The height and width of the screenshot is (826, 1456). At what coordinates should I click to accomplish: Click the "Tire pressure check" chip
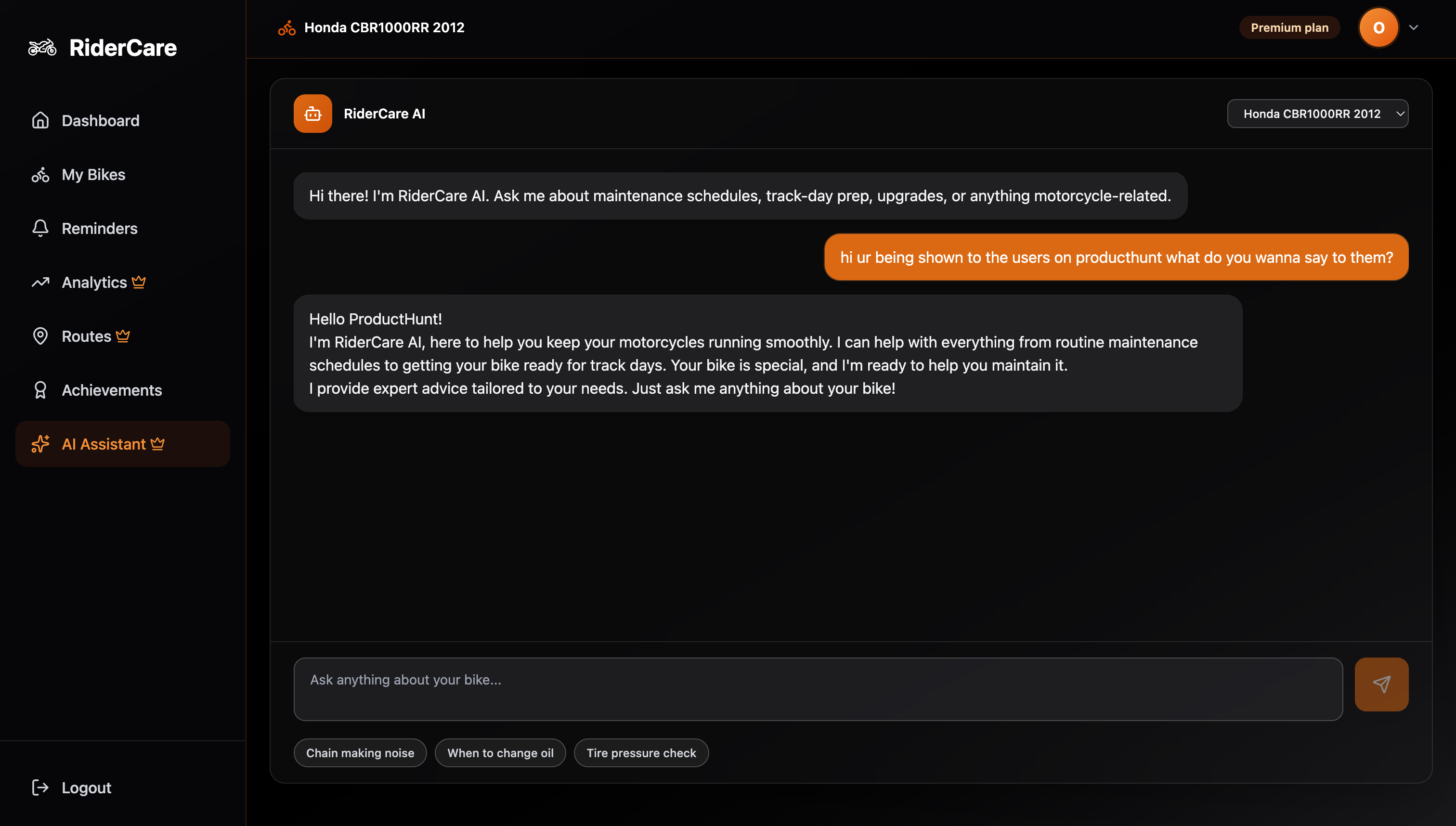pos(641,753)
